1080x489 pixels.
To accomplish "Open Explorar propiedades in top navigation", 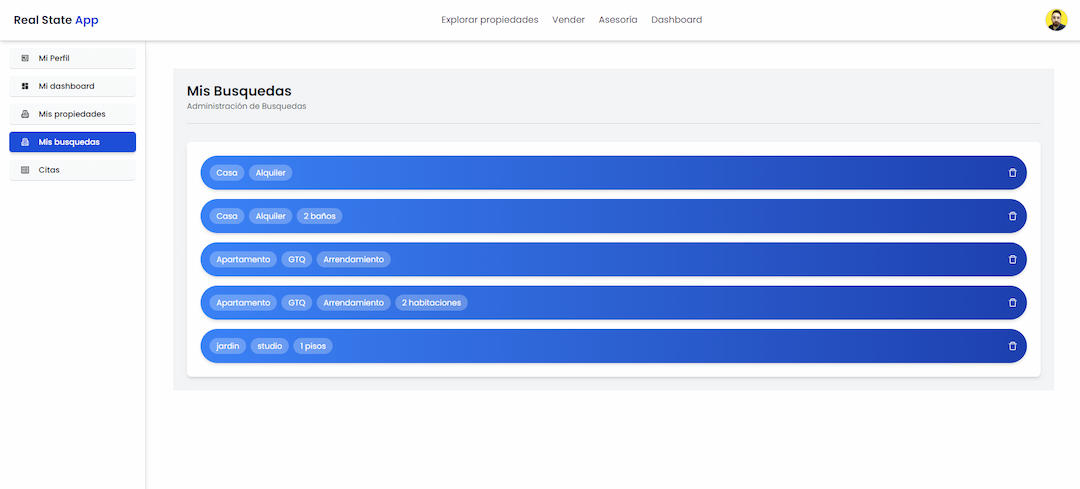I will point(489,20).
